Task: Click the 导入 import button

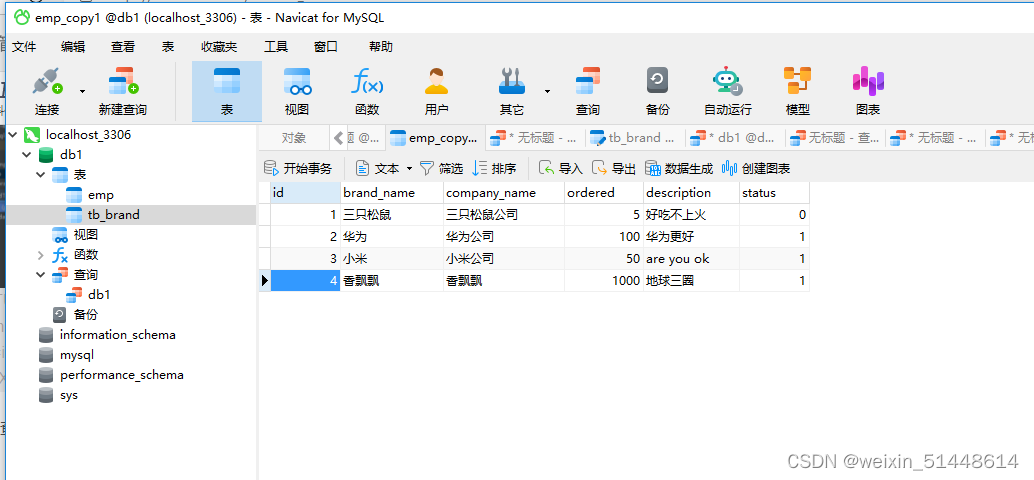Action: (561, 168)
